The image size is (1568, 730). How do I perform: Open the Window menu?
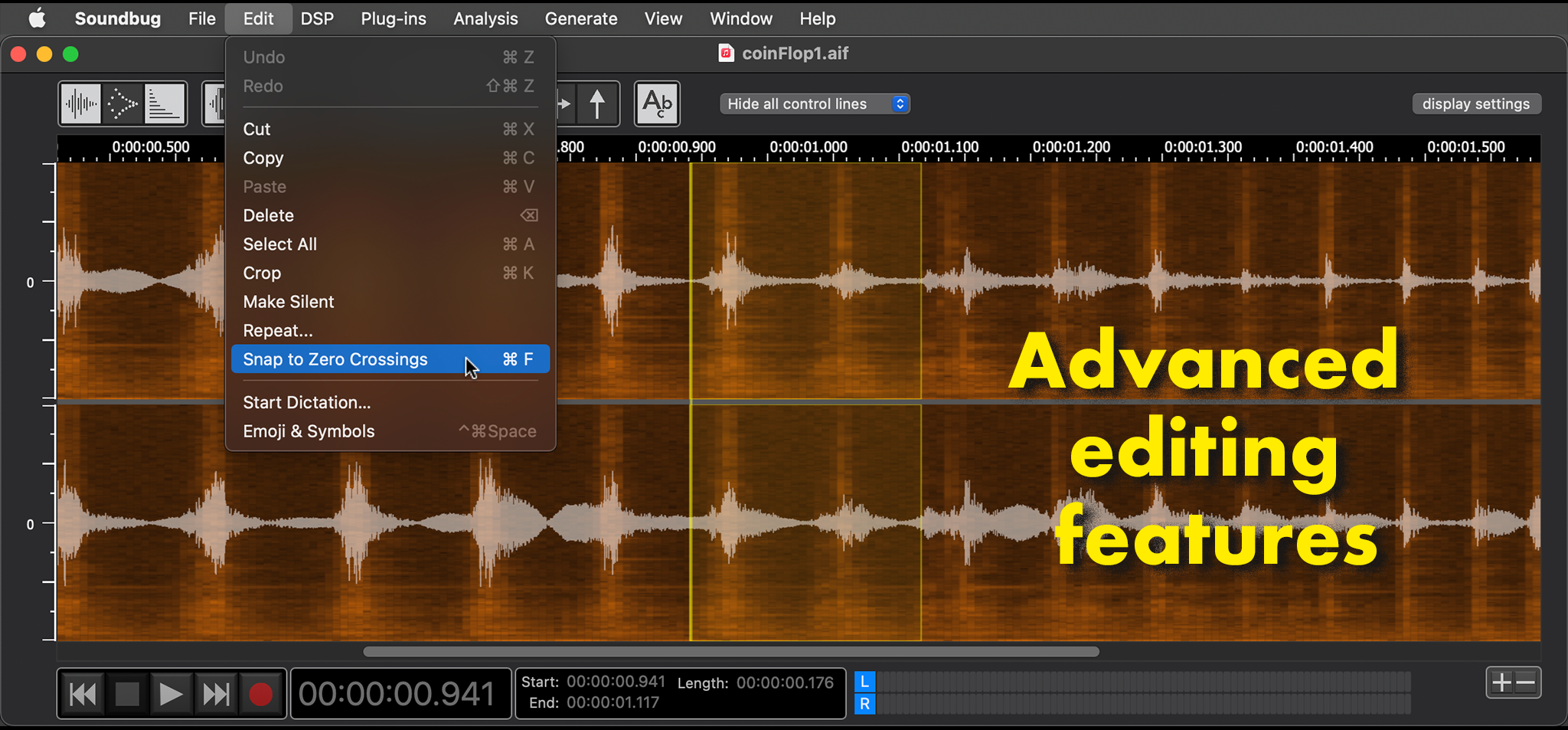741,18
